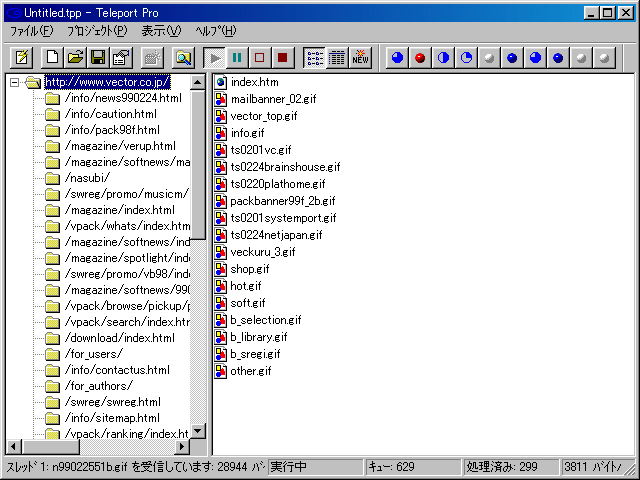Select ts0224netjapan.gif file

(276, 236)
